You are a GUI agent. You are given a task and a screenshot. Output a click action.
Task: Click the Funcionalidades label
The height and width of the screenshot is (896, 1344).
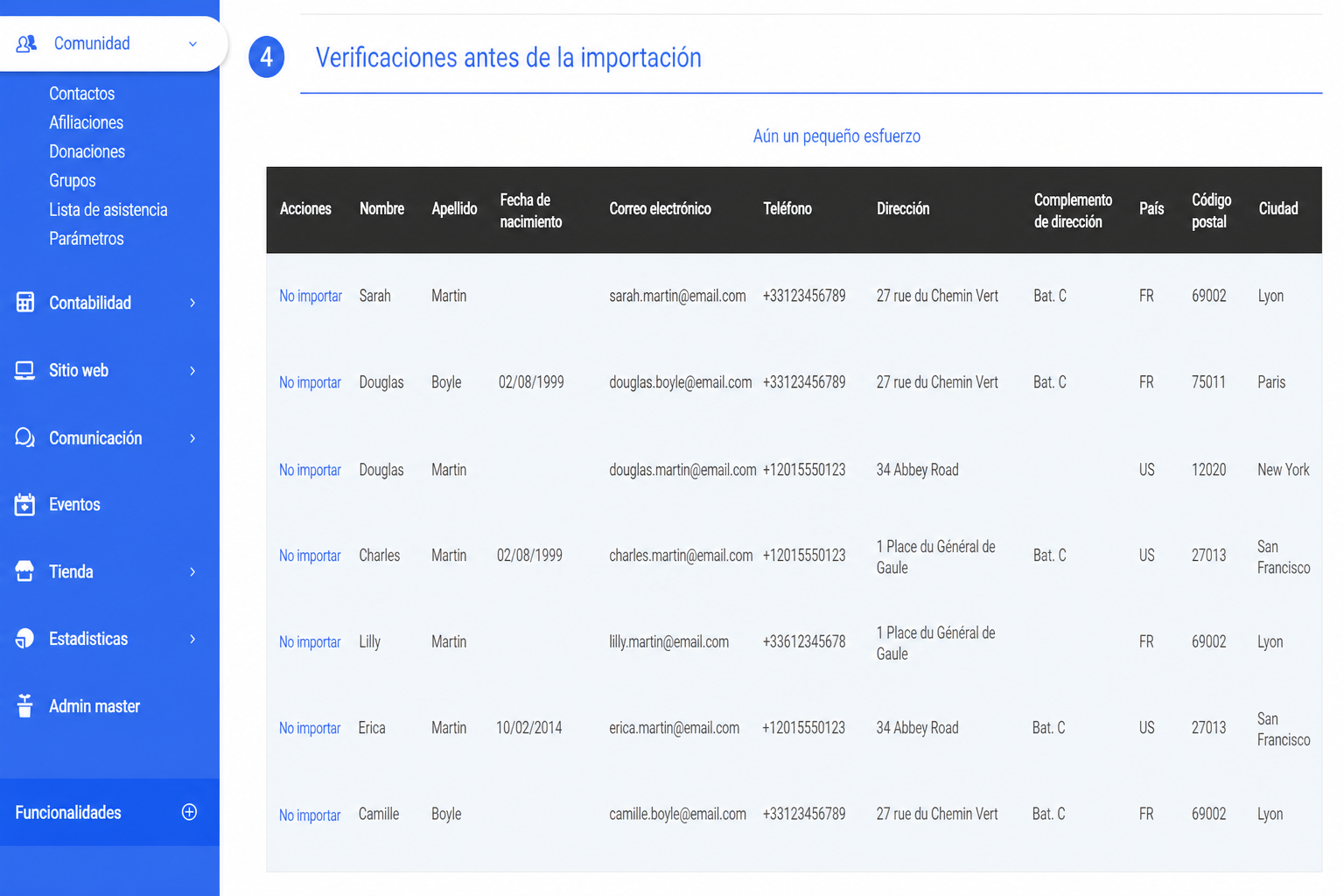point(68,813)
